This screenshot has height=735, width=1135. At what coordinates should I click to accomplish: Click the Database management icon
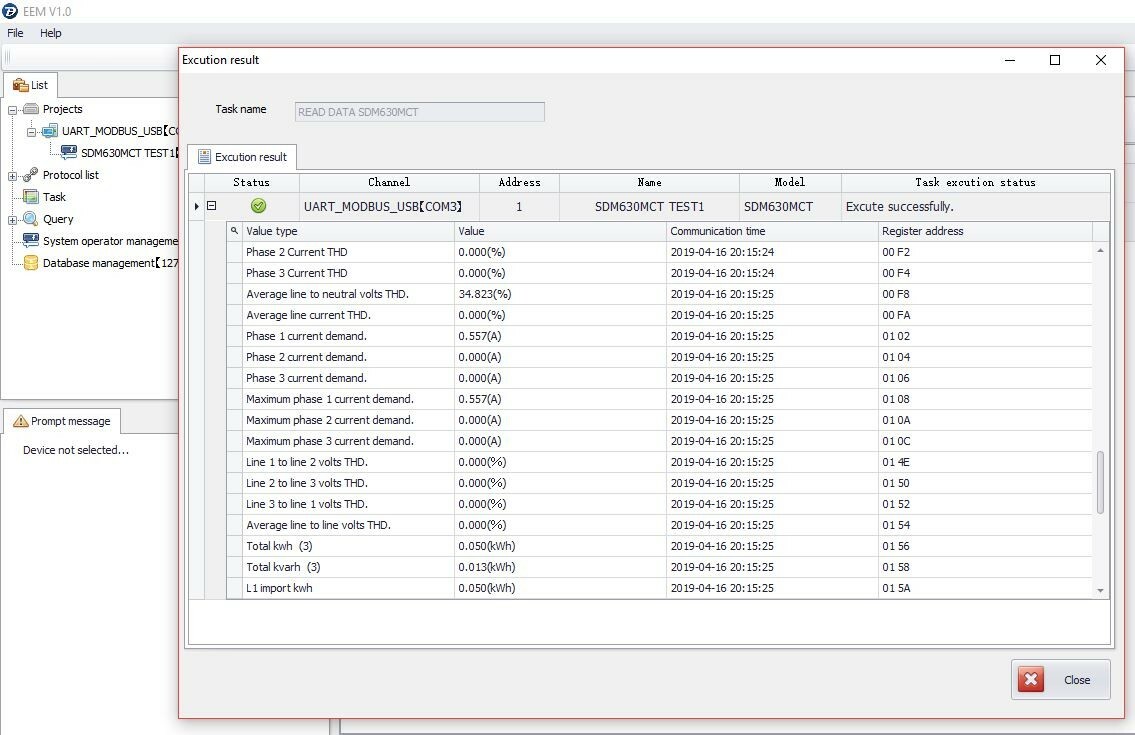(31, 263)
